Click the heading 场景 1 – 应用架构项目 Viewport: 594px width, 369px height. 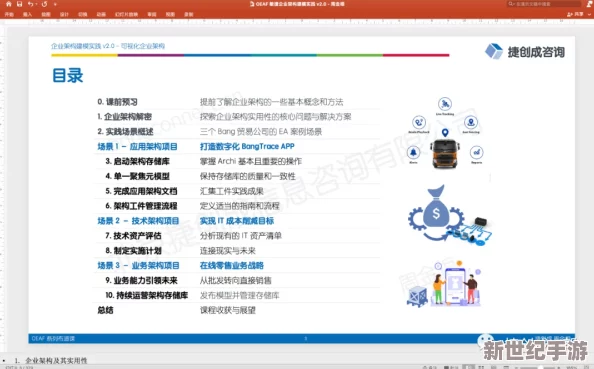tap(138, 147)
